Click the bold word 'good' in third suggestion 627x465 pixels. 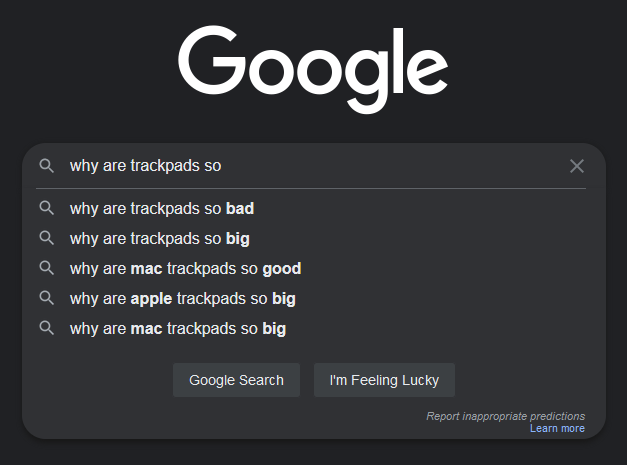tap(282, 269)
